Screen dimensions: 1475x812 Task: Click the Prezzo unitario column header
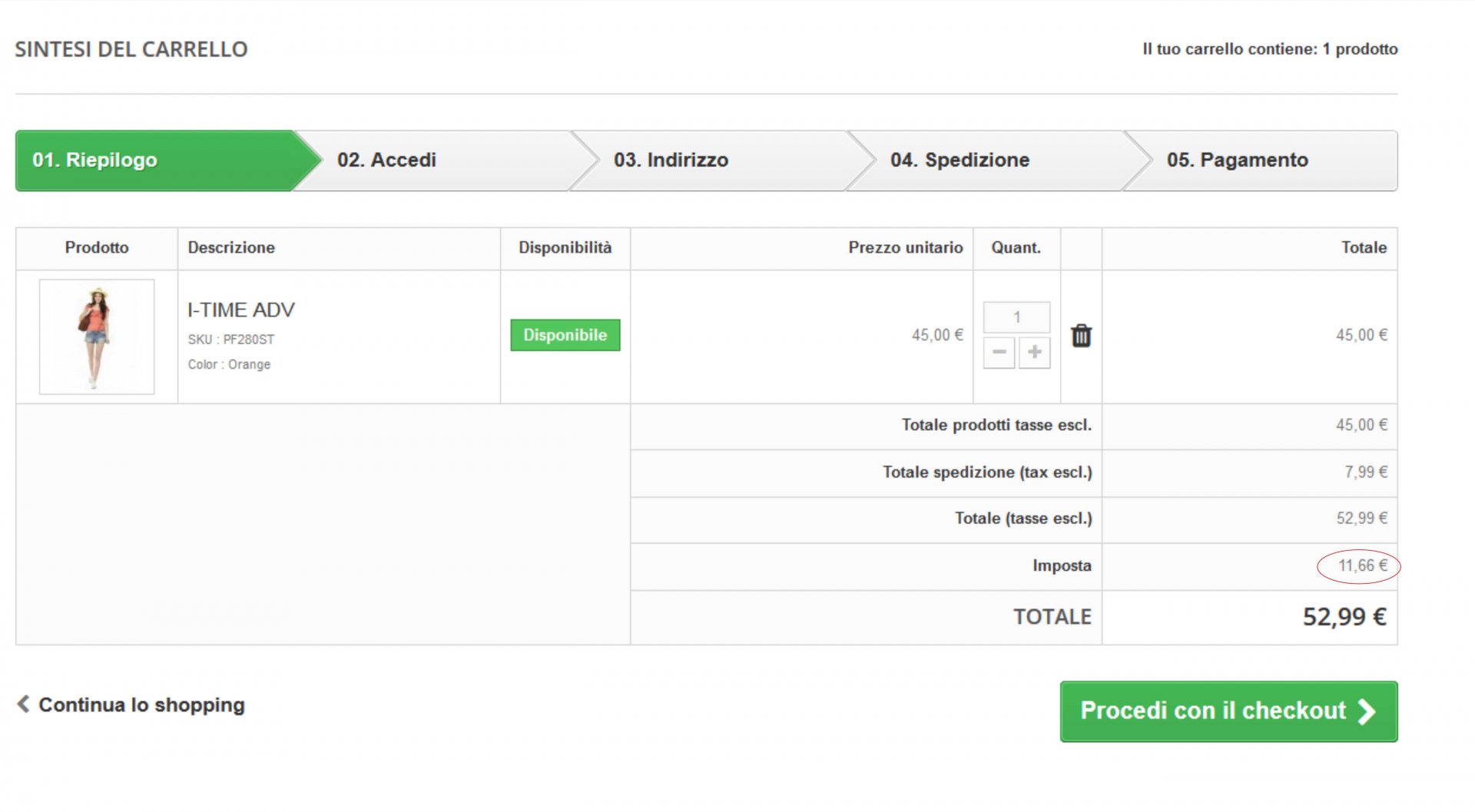pyautogui.click(x=905, y=247)
